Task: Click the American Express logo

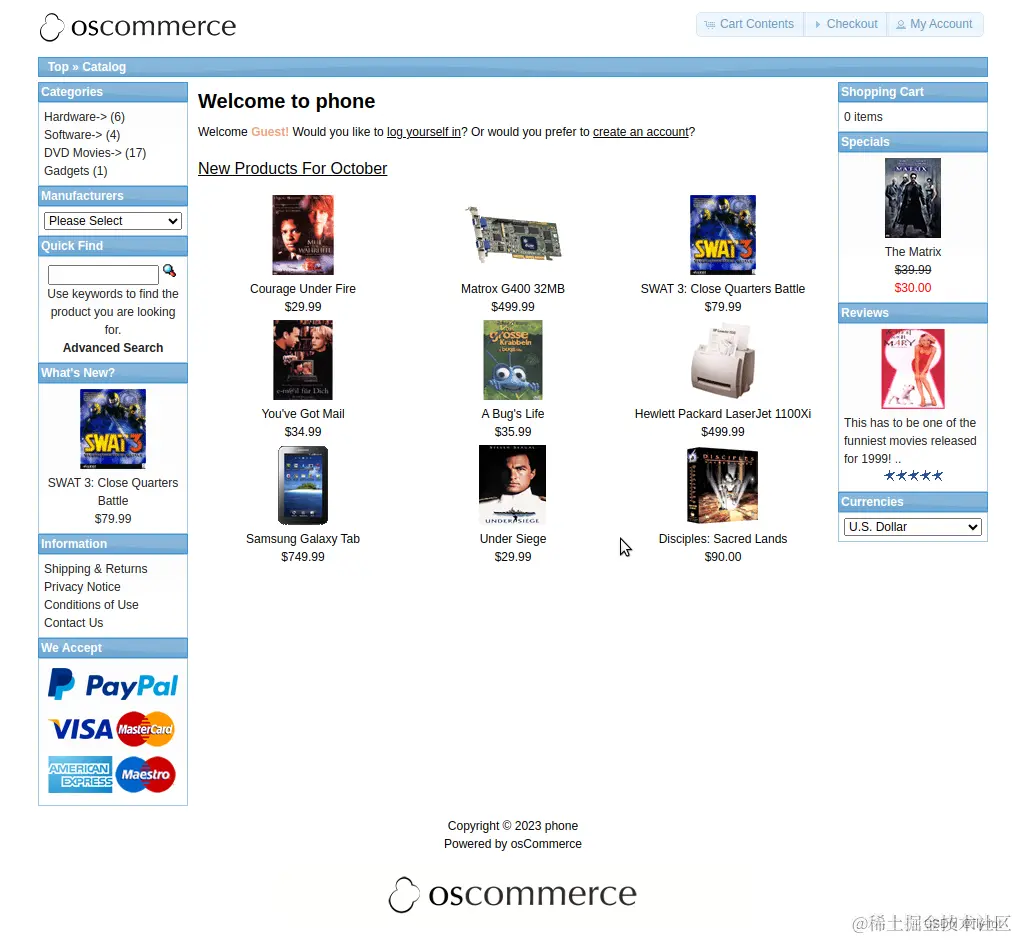Action: (81, 774)
